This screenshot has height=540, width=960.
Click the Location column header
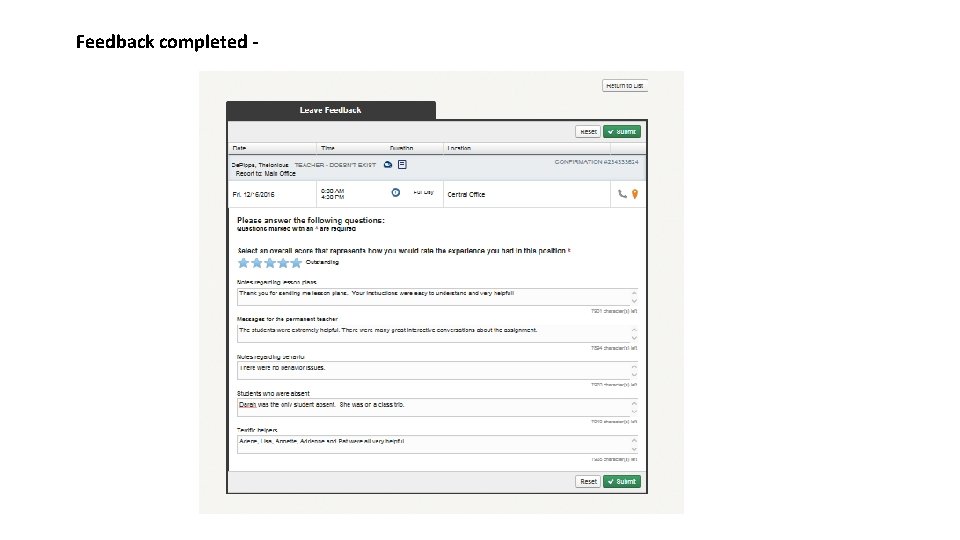click(x=459, y=148)
